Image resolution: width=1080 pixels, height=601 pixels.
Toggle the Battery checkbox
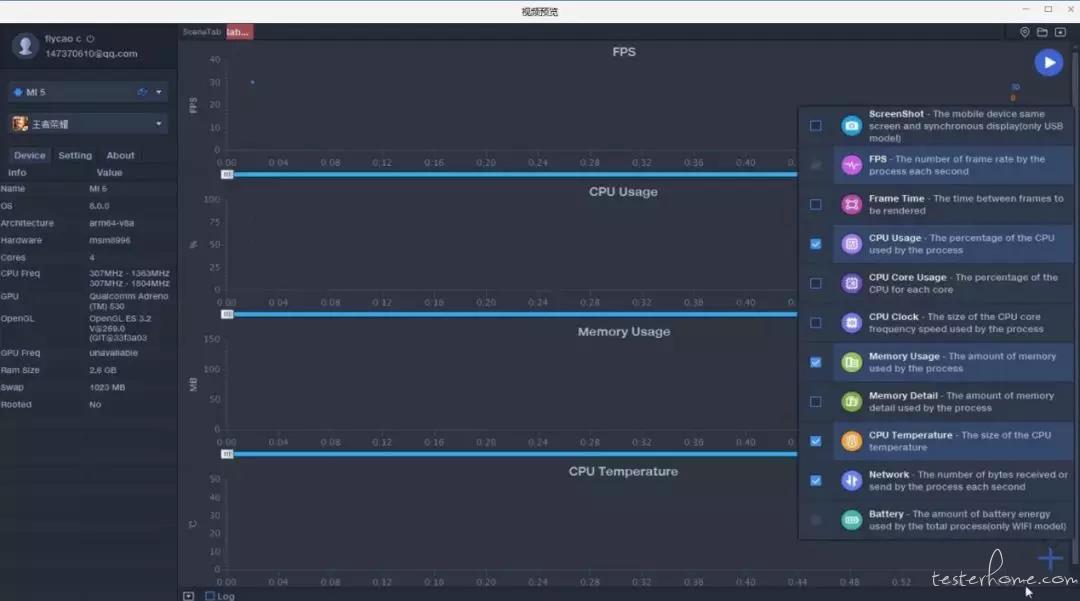(816, 520)
